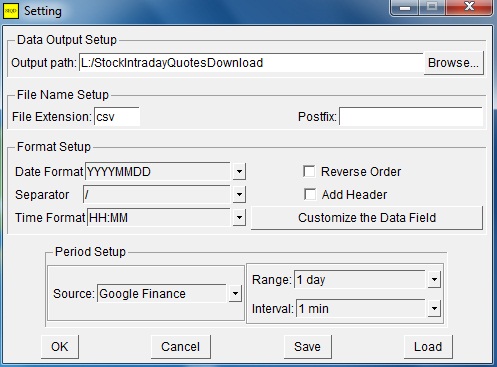Open the Date Format dropdown arrow
This screenshot has height=367, width=497.
click(x=239, y=172)
